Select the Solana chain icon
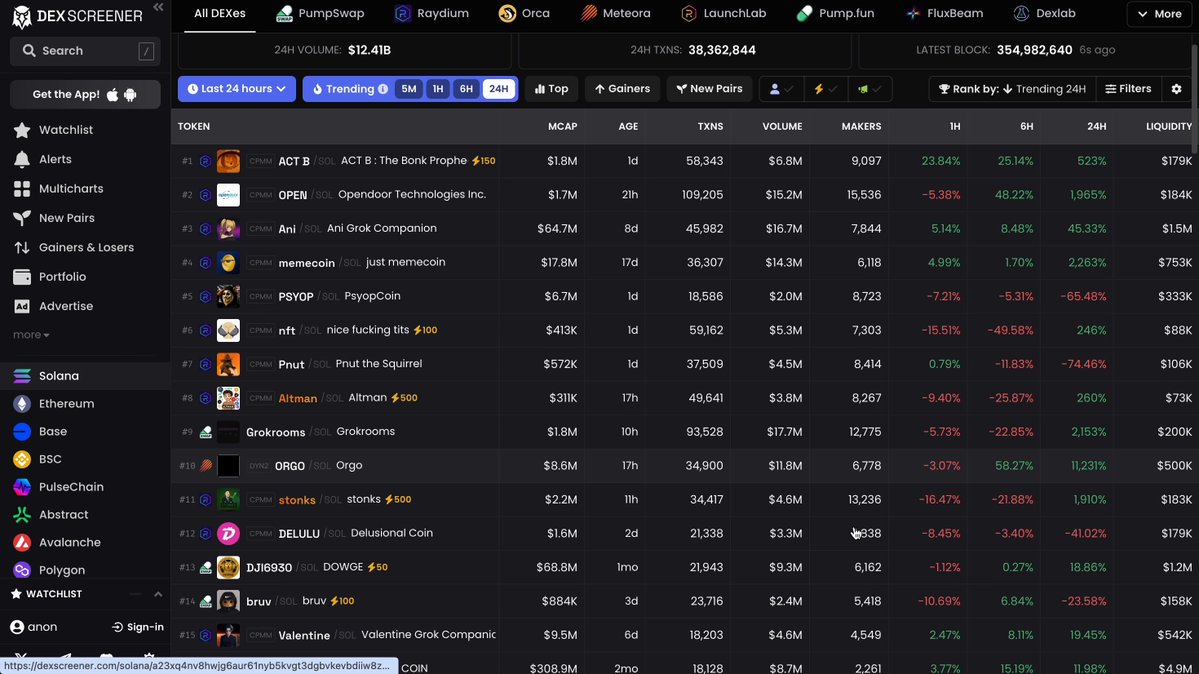The height and width of the screenshot is (674, 1199). 22,376
